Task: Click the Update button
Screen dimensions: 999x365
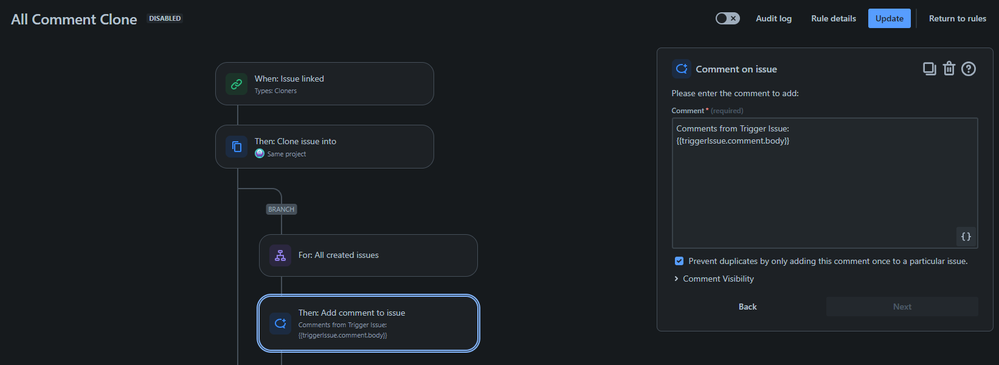Action: [889, 18]
